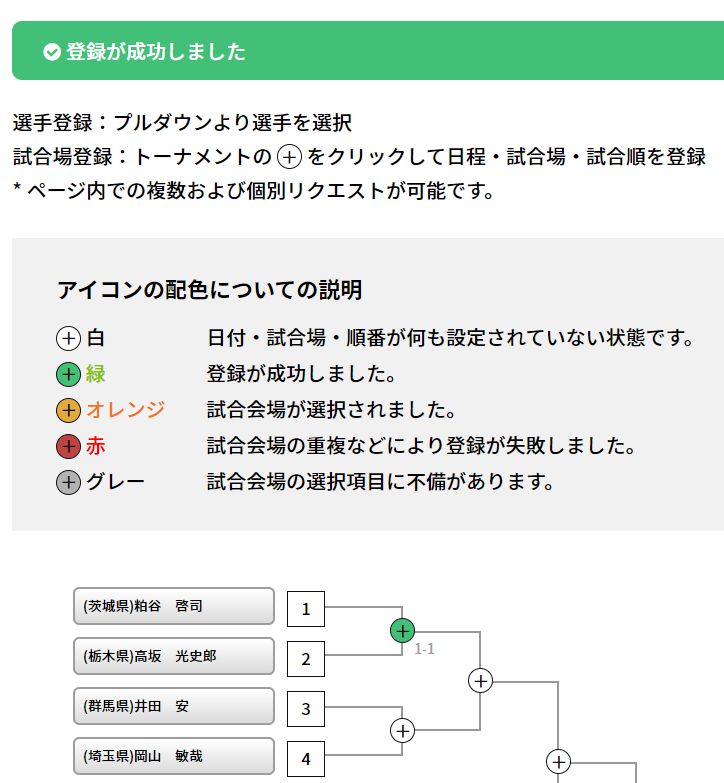Click the seed number 3 box
The width and height of the screenshot is (724, 783).
[306, 709]
